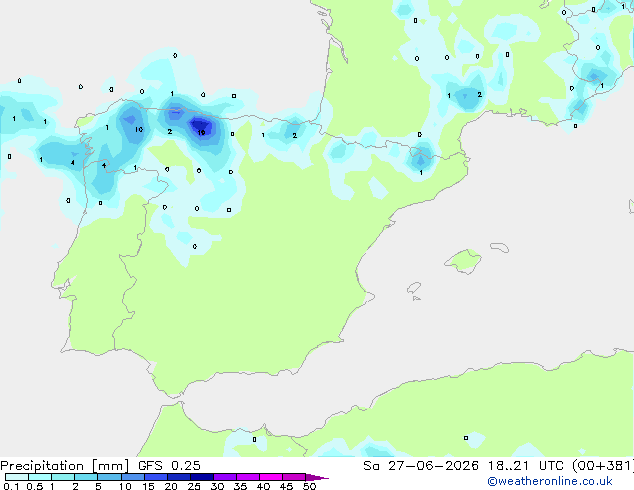Select the 0.5–1 mm legend color box

(x=40, y=477)
